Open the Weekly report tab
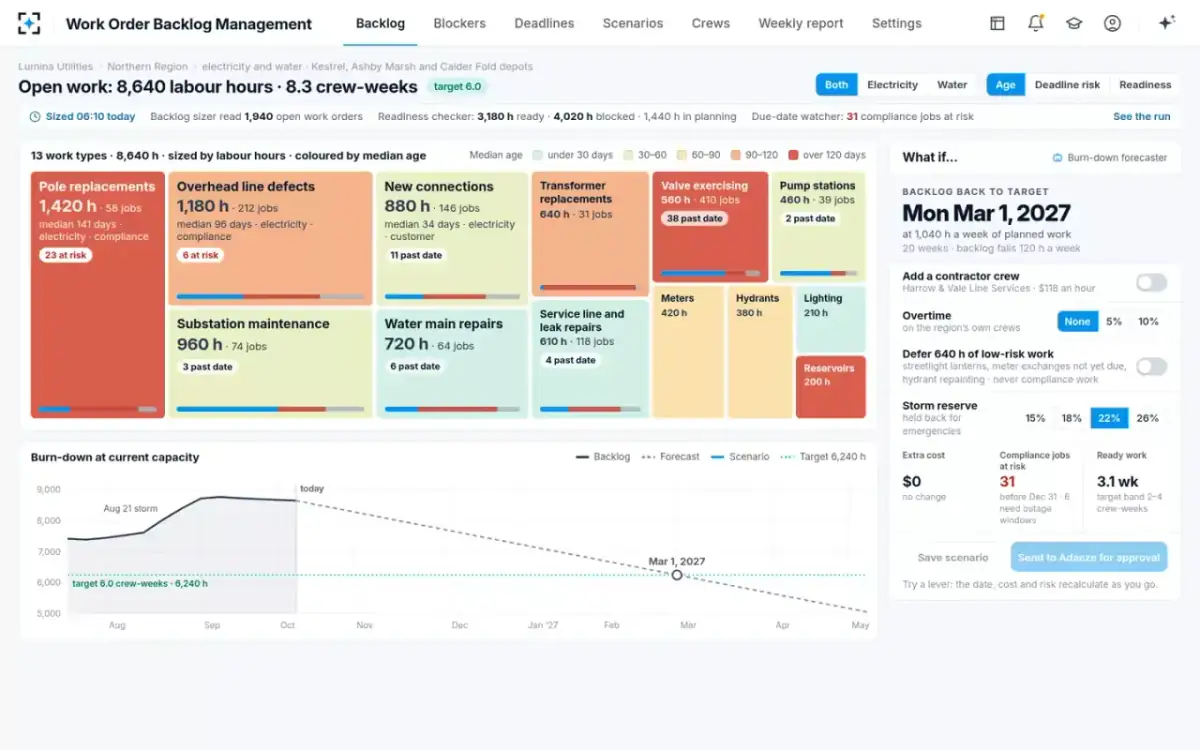1200x750 pixels. 801,23
